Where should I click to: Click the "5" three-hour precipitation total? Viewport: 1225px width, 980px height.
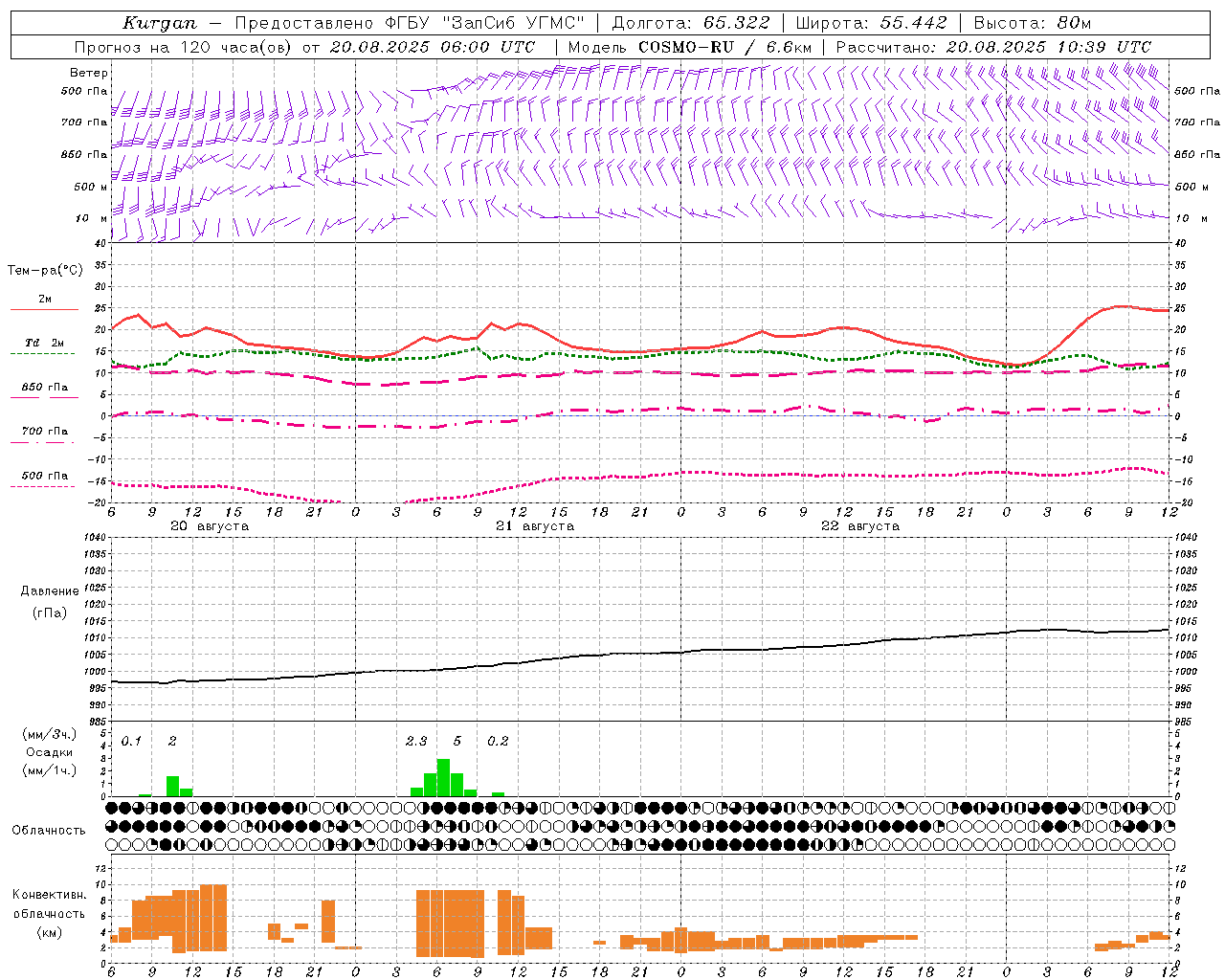(x=457, y=741)
